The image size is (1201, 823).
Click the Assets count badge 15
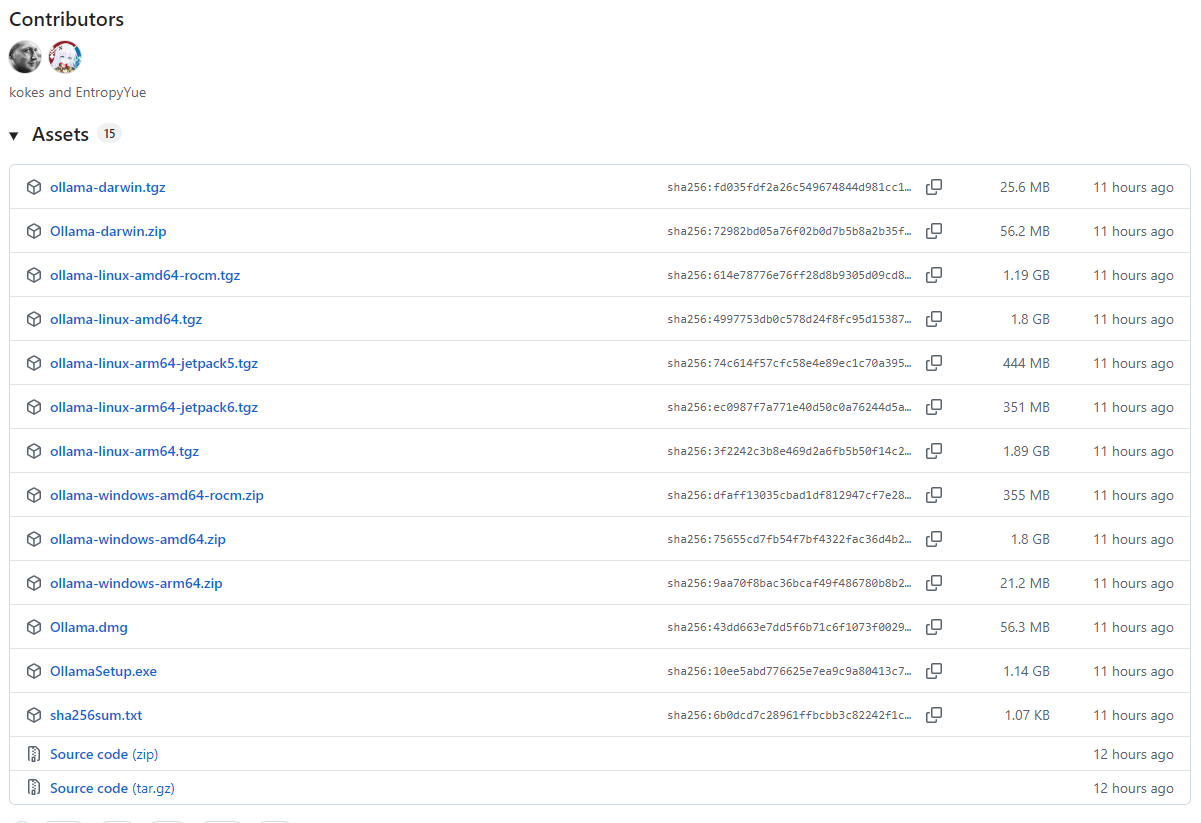[109, 134]
